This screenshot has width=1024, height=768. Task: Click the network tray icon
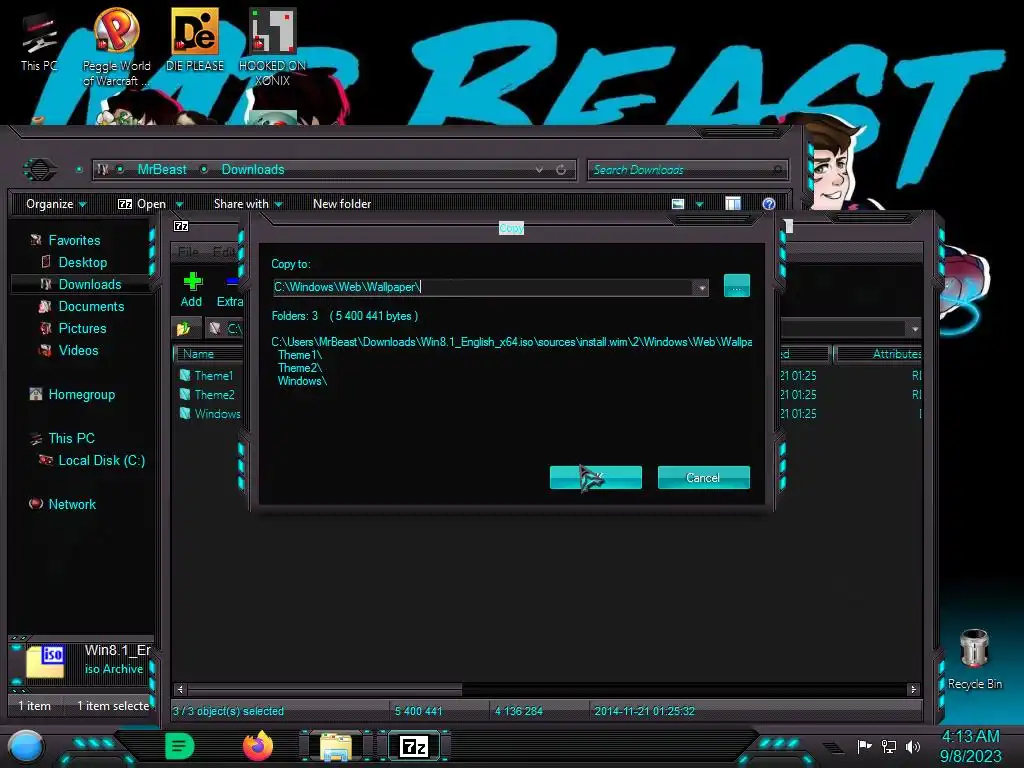888,746
